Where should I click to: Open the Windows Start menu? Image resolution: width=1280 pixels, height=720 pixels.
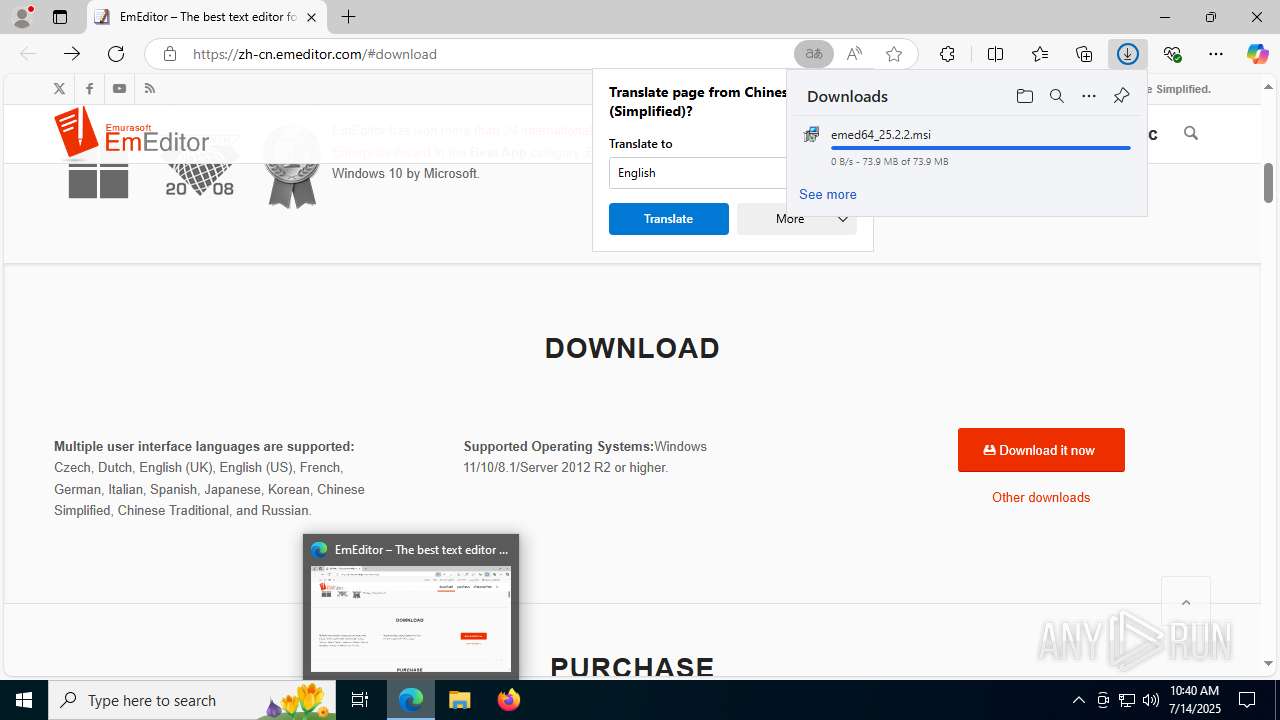pos(24,700)
